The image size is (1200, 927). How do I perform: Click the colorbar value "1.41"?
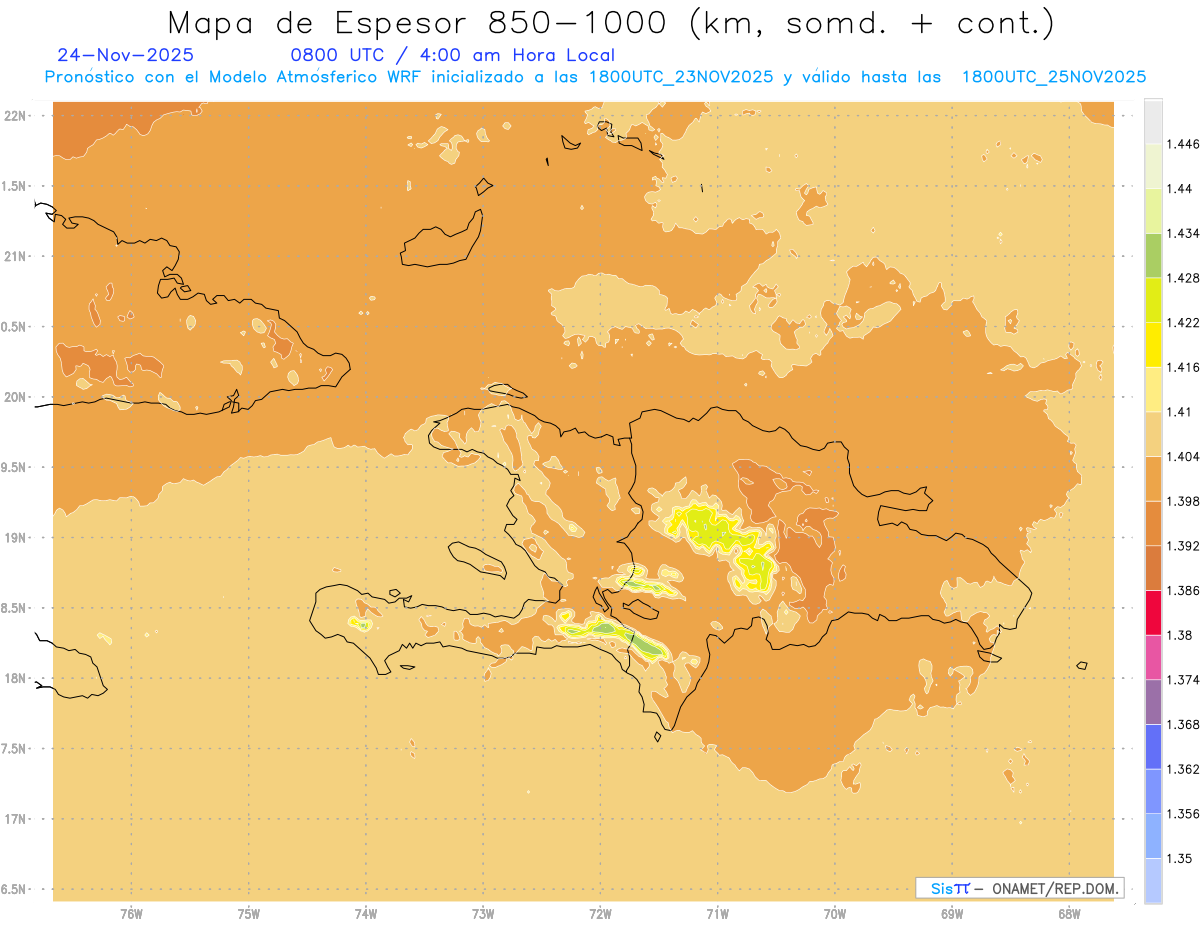(x=1181, y=412)
